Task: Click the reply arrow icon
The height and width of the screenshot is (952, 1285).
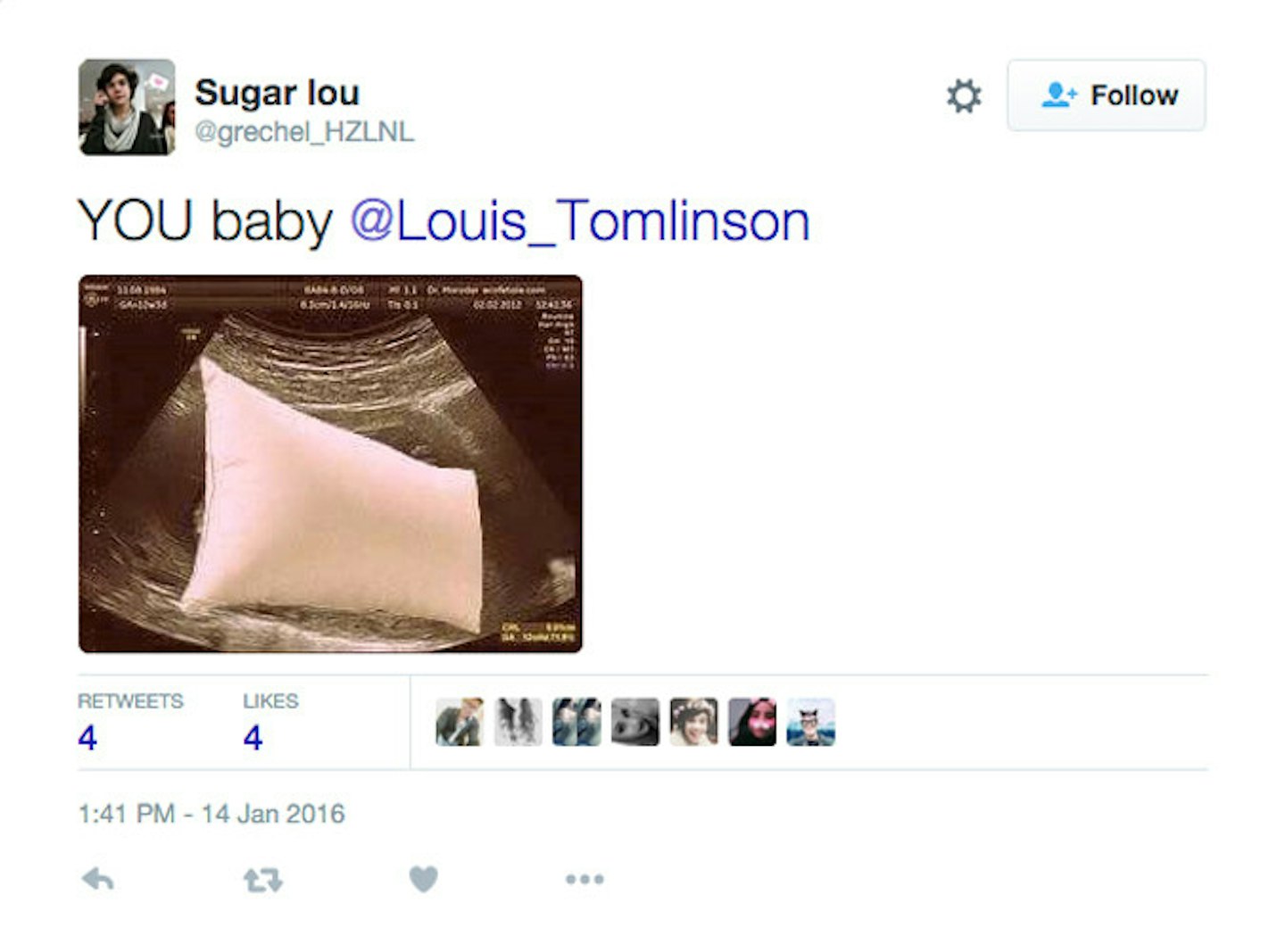Action: tap(97, 880)
